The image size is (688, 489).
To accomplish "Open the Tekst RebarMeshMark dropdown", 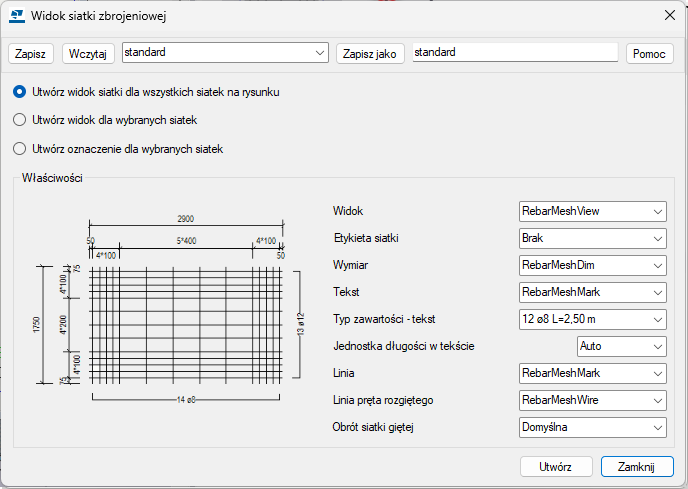I will point(592,292).
